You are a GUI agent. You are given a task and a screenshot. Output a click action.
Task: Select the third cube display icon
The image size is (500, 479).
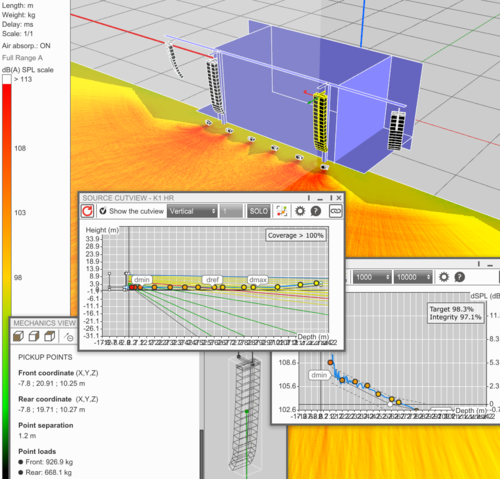click(x=50, y=336)
